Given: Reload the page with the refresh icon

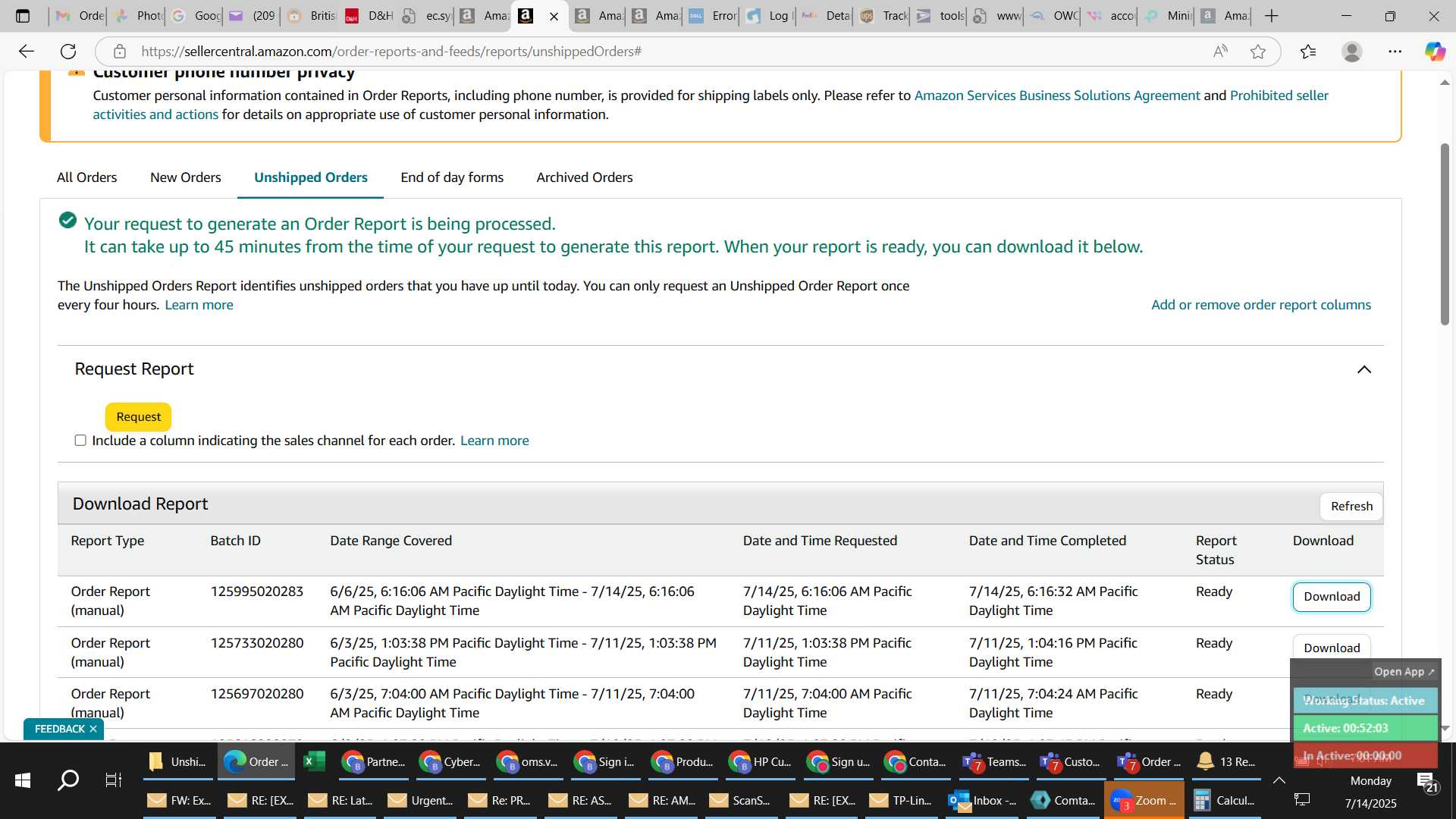Looking at the screenshot, I should point(68,51).
